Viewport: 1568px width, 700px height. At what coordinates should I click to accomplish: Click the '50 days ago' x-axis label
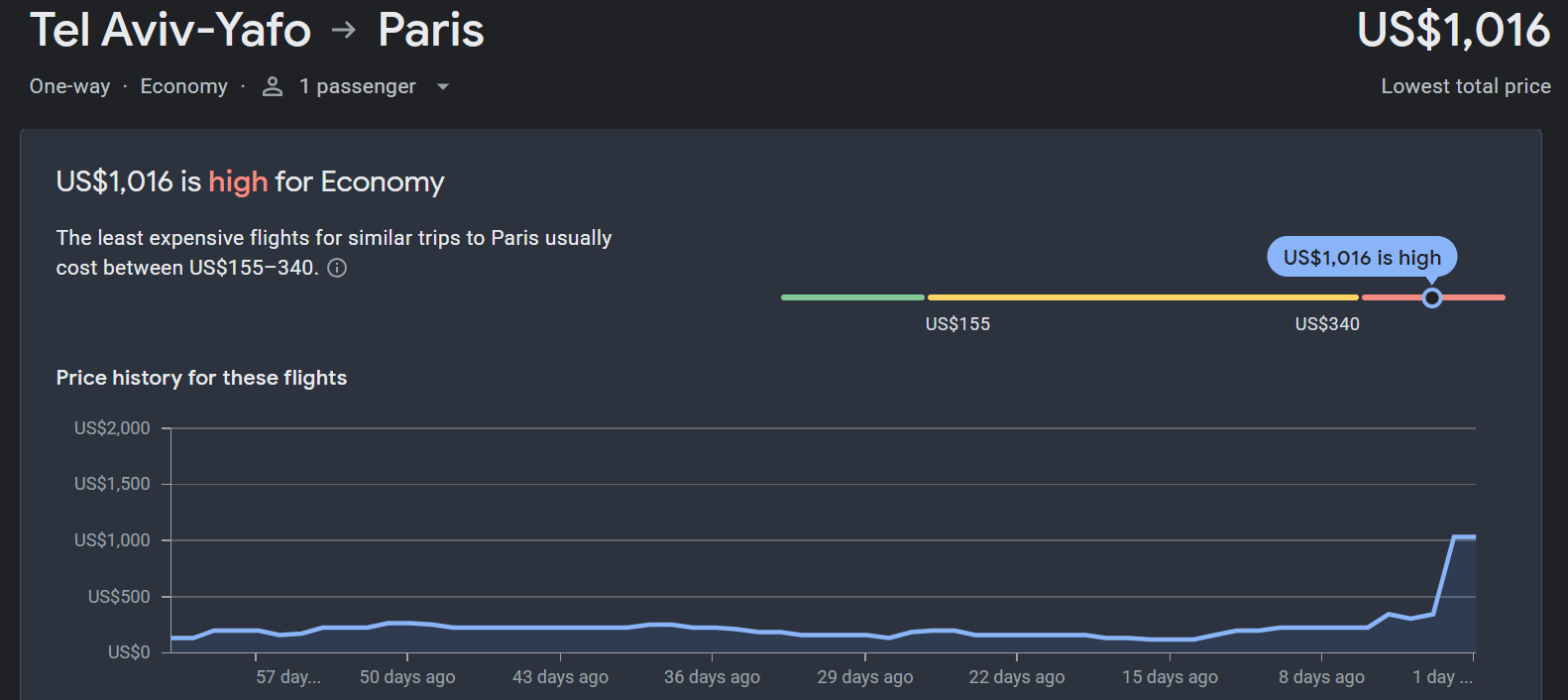(407, 677)
